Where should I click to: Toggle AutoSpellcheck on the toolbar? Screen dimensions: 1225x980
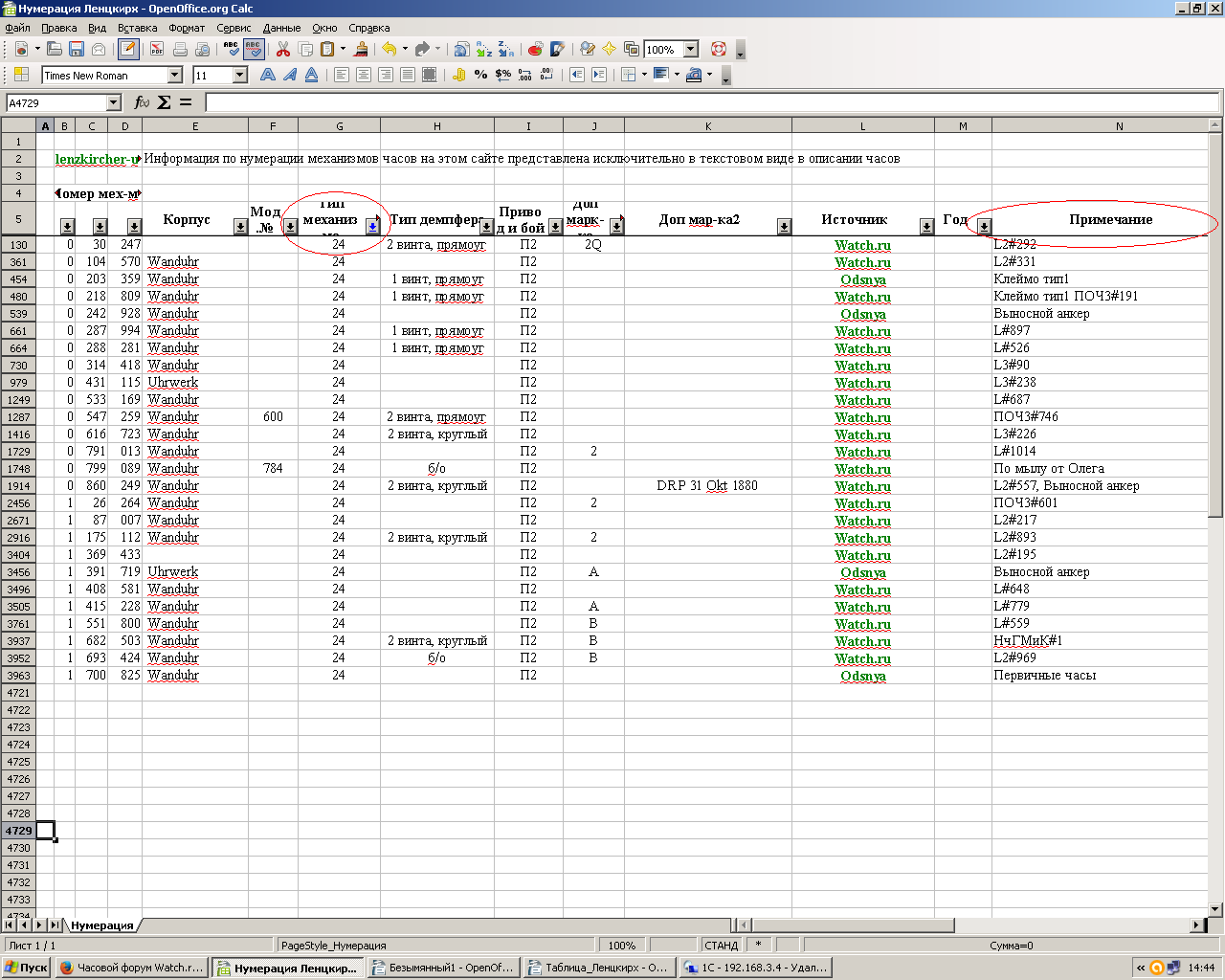(254, 49)
